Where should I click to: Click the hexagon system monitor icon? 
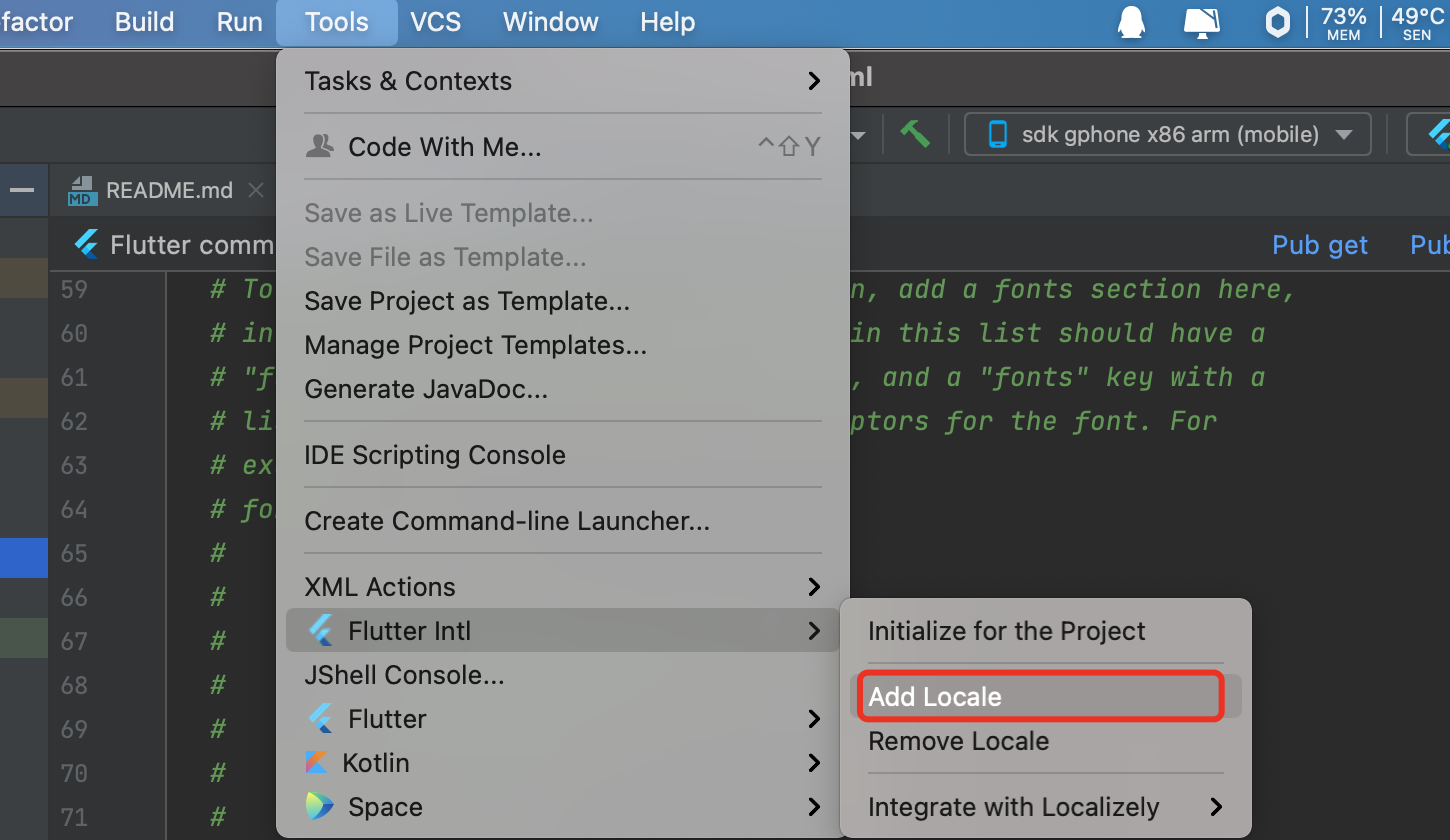(1277, 22)
